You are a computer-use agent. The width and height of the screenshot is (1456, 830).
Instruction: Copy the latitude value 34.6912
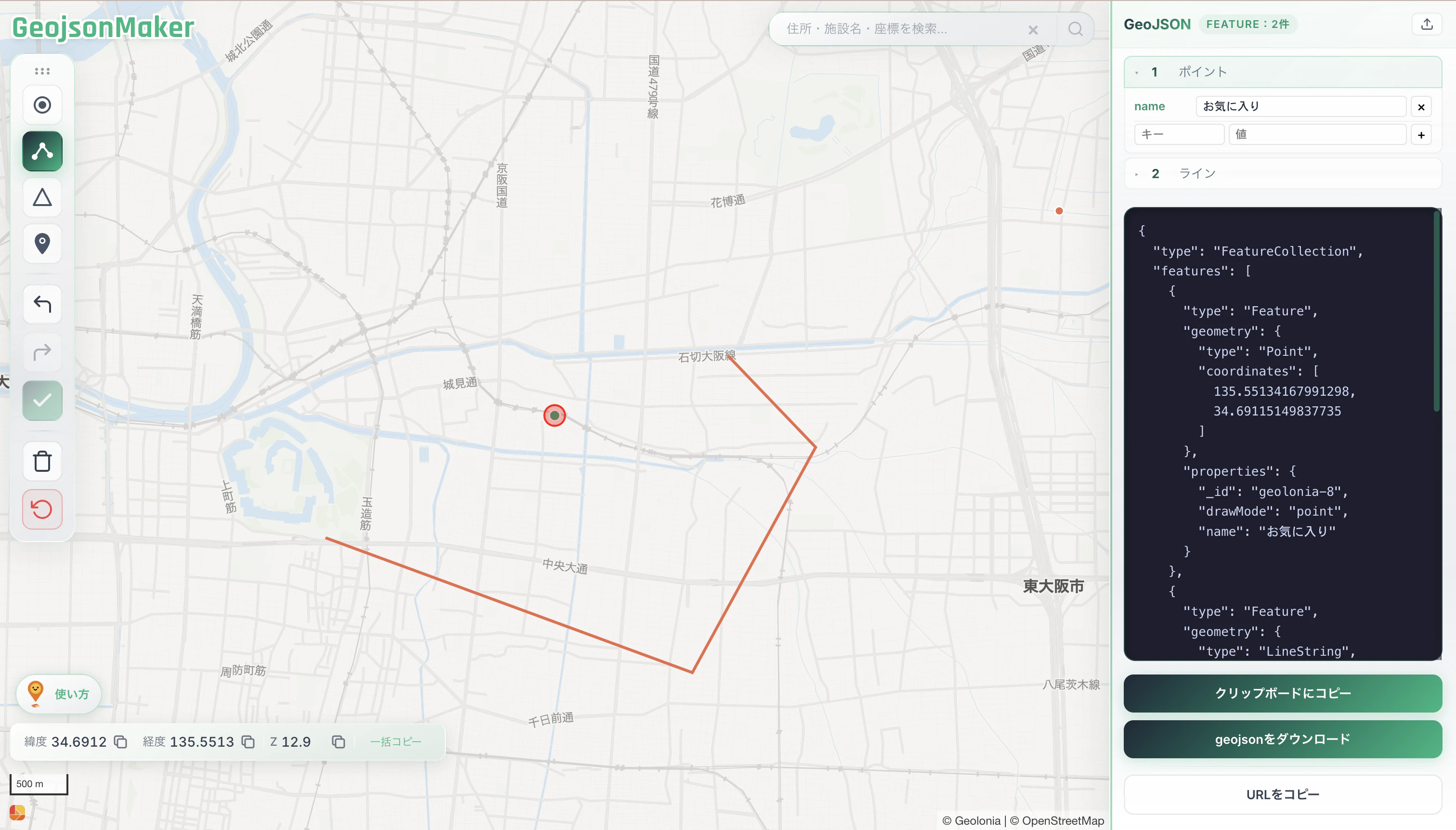(x=120, y=741)
